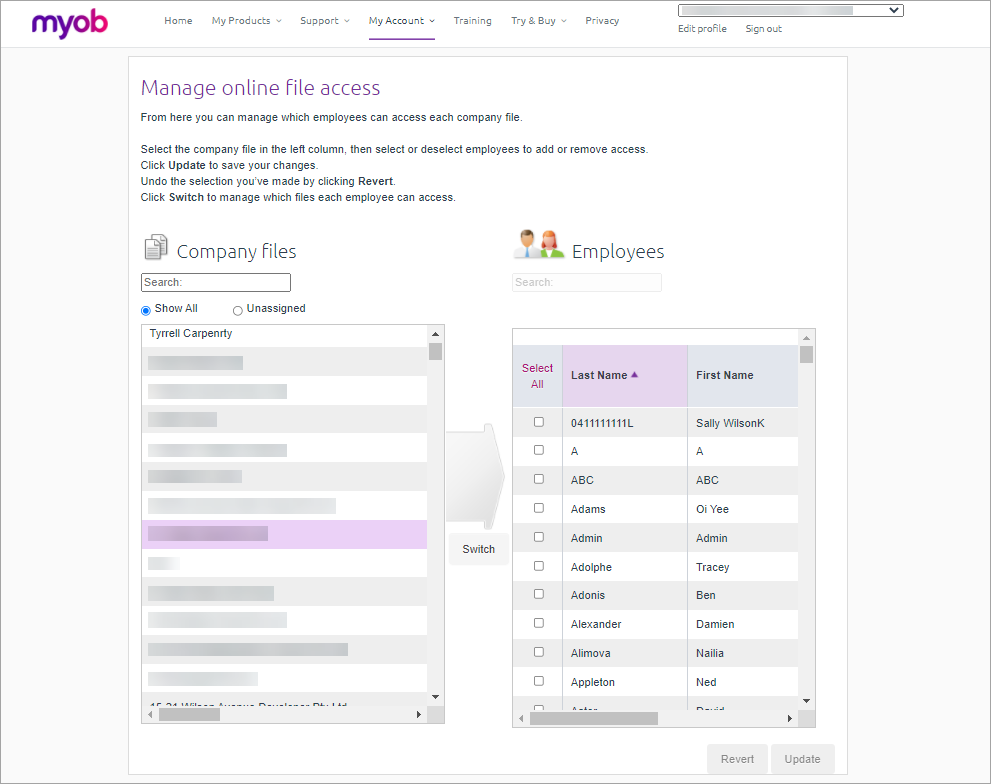
Task: Click the Company files document icon
Action: click(156, 246)
